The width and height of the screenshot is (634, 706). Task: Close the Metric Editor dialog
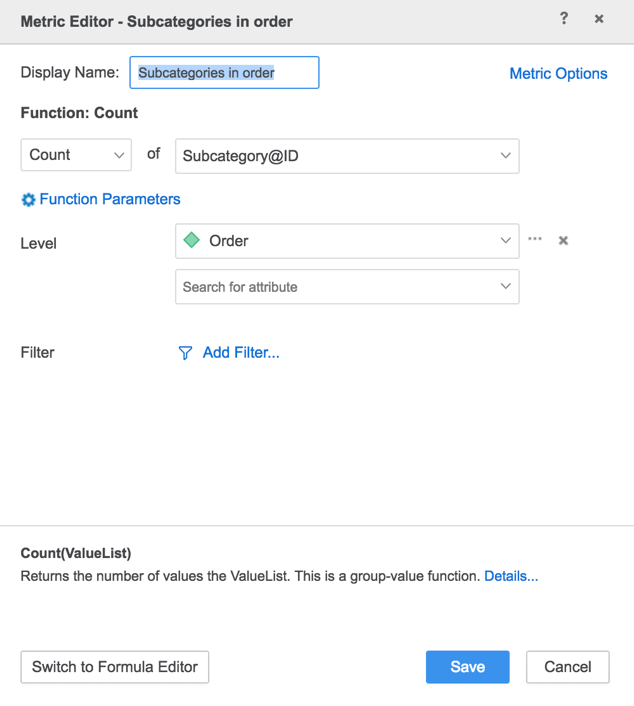pos(599,19)
